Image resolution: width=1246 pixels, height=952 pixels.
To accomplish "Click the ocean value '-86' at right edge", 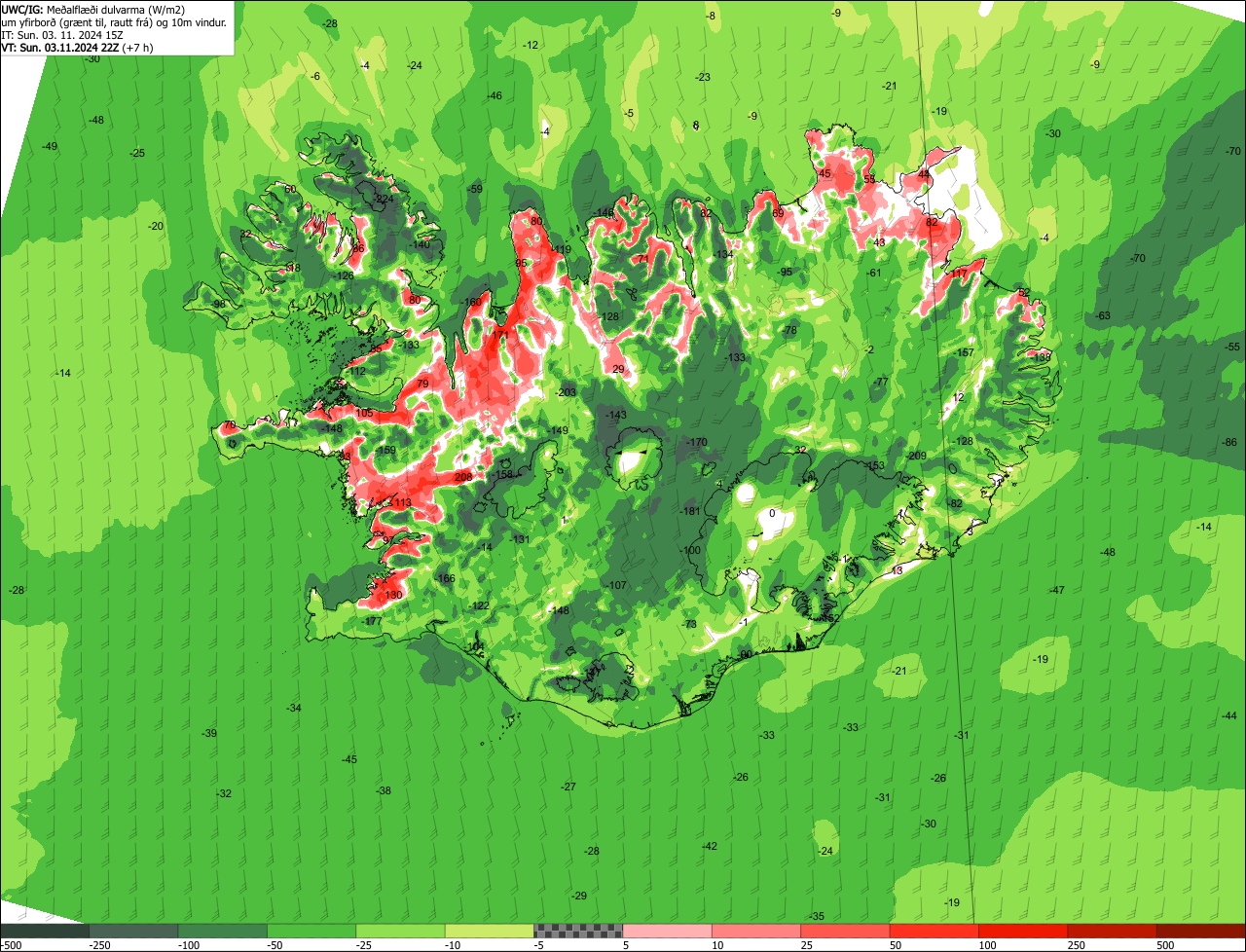I will click(1229, 442).
